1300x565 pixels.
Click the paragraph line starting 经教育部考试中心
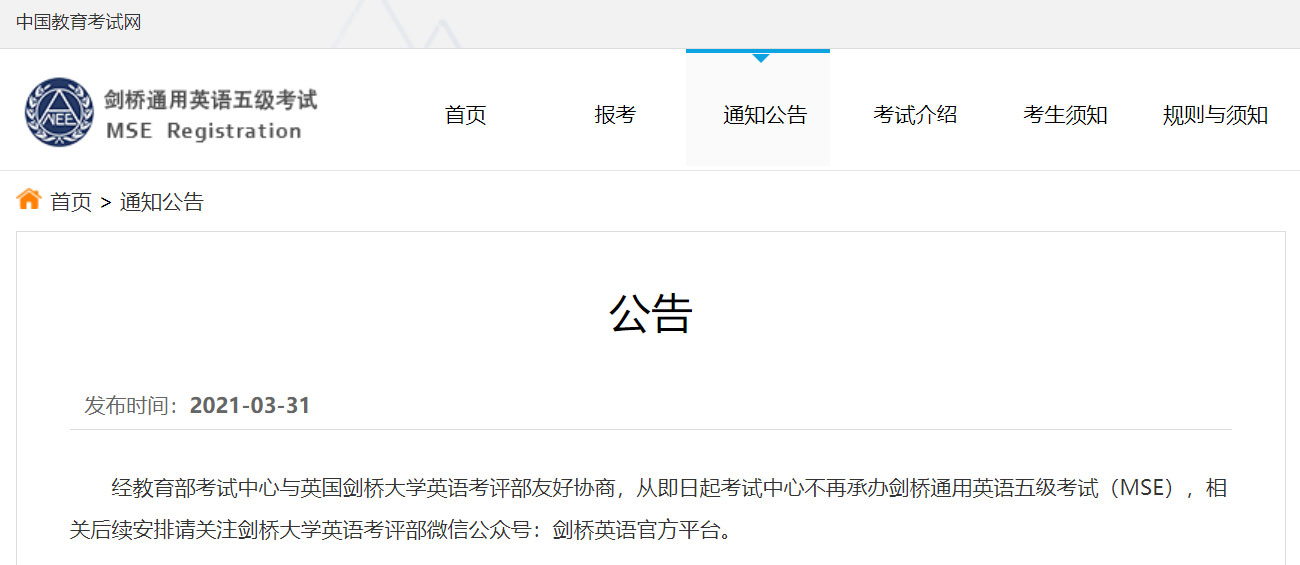click(x=669, y=488)
